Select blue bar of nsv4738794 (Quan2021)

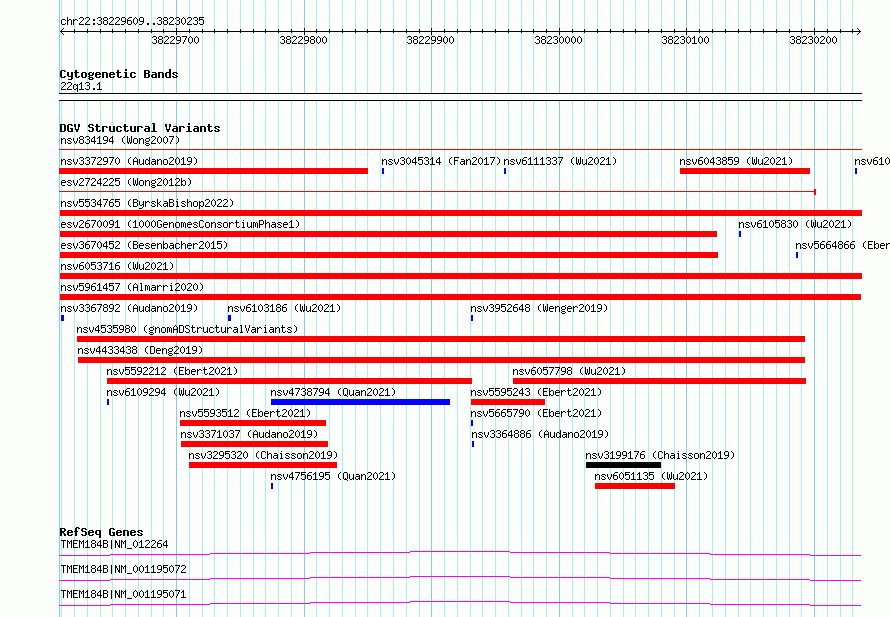[x=360, y=402]
